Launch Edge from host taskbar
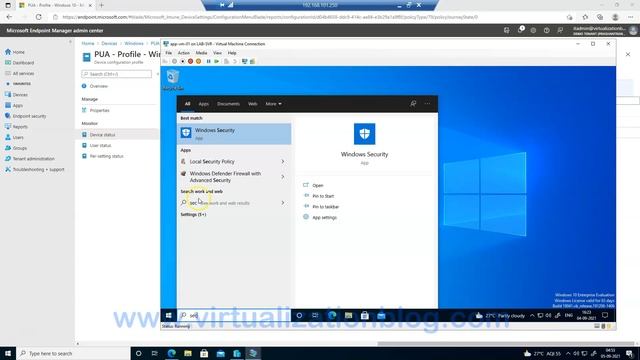This screenshot has width=640, height=360. (x=171, y=353)
